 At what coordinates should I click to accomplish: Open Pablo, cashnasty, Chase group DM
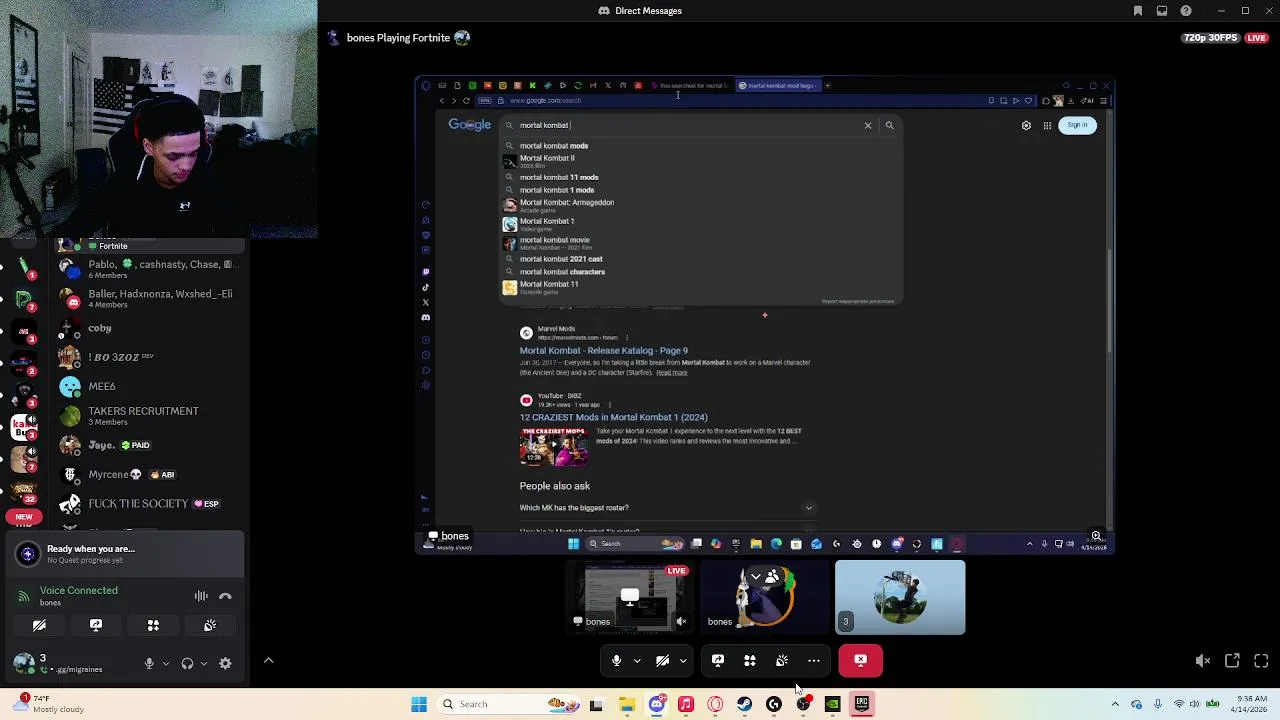148,269
